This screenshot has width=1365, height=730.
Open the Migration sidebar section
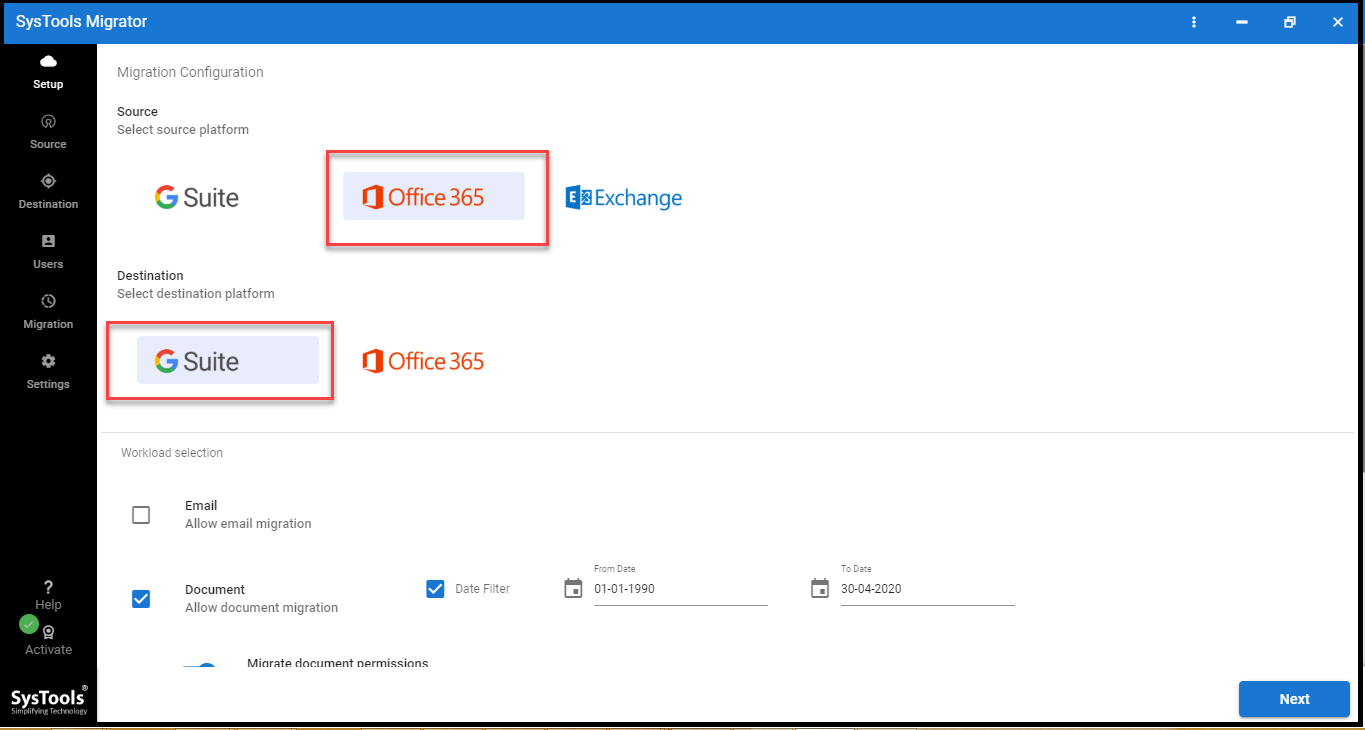point(48,311)
